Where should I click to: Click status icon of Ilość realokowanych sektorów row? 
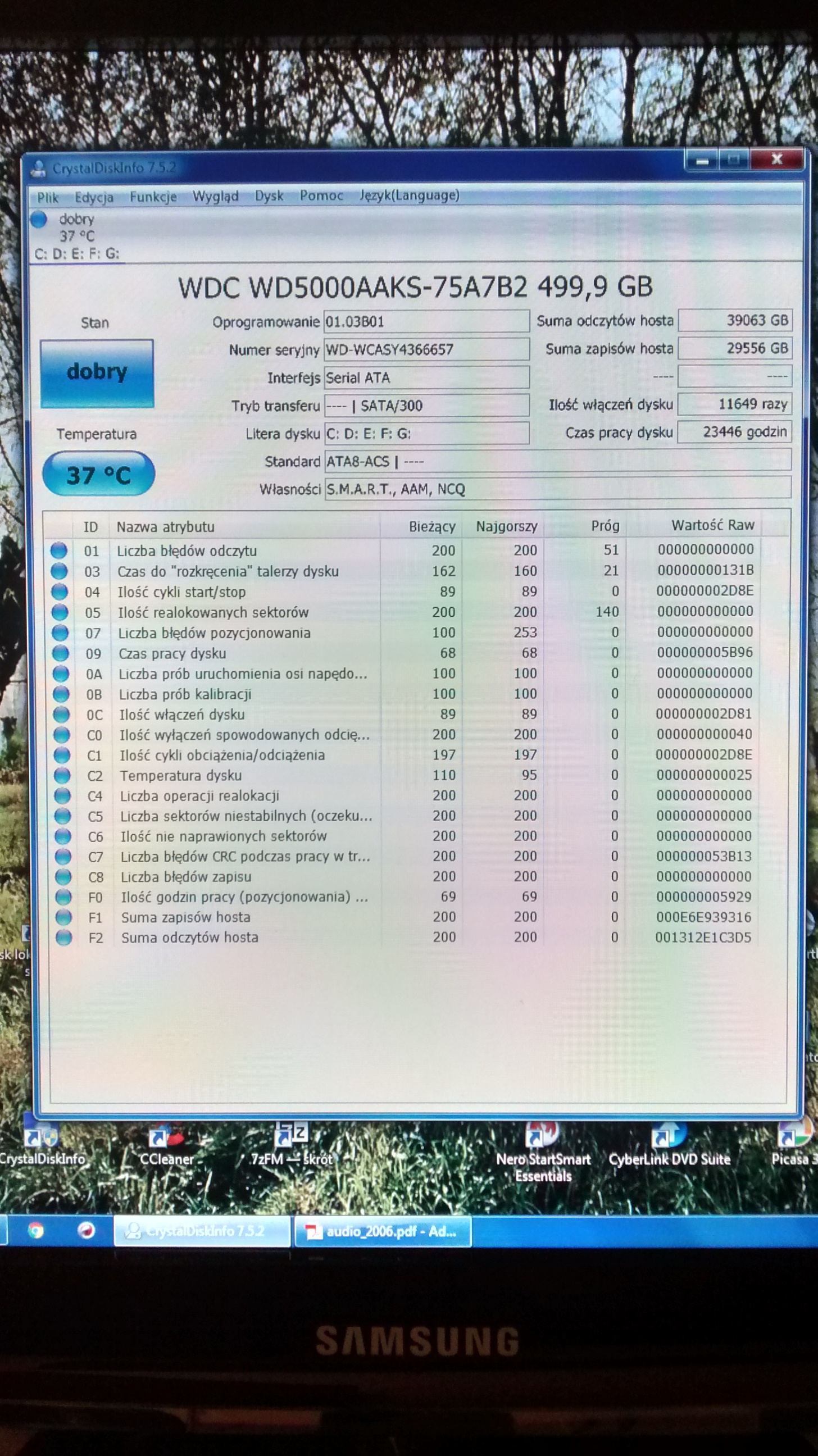tap(60, 612)
